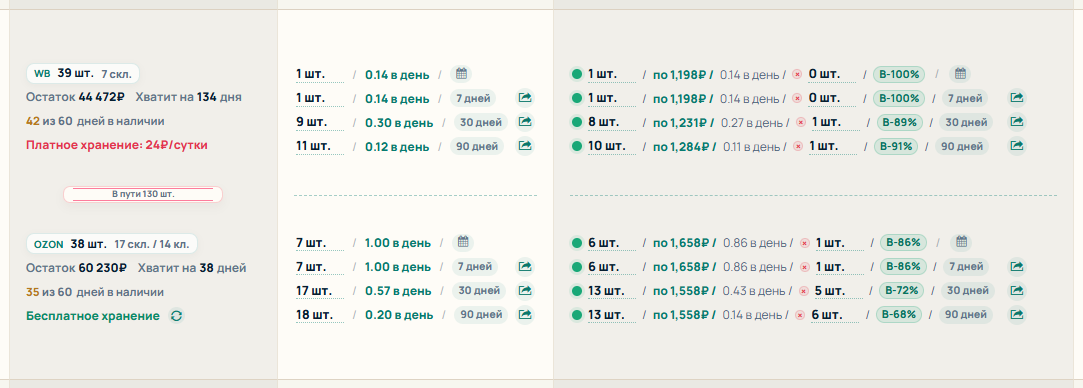
Task: Click share icon in the B-72% row
Action: click(1016, 291)
